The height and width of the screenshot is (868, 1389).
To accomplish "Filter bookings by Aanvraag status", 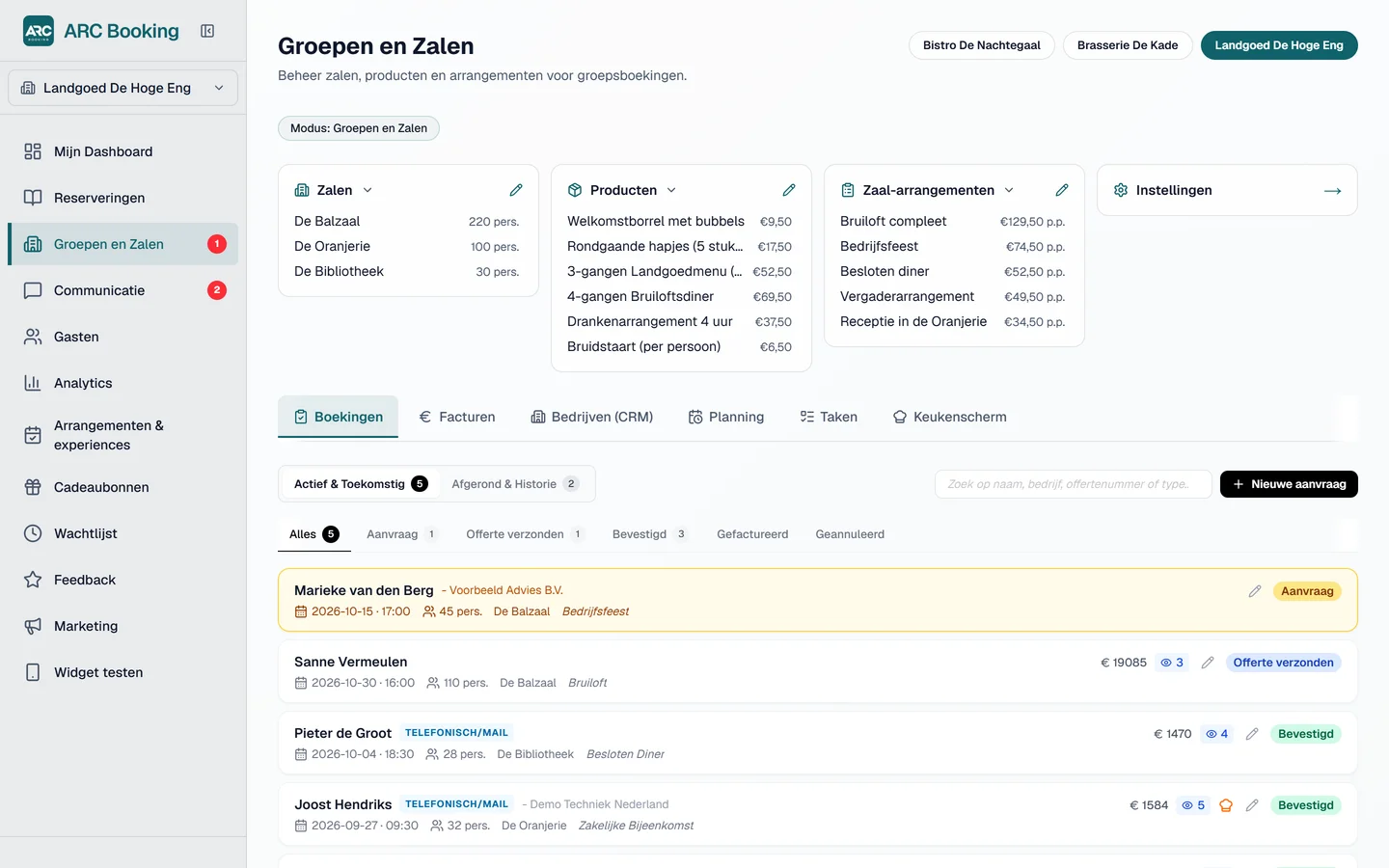I will (x=402, y=534).
